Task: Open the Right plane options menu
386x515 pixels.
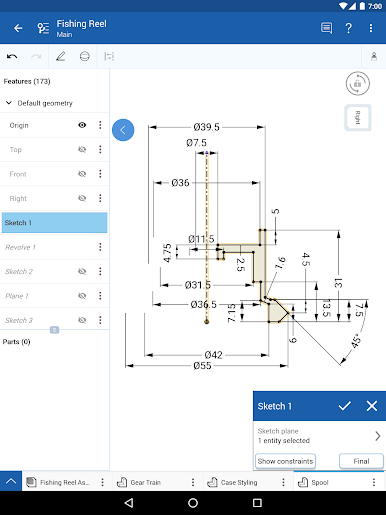Action: coord(100,198)
